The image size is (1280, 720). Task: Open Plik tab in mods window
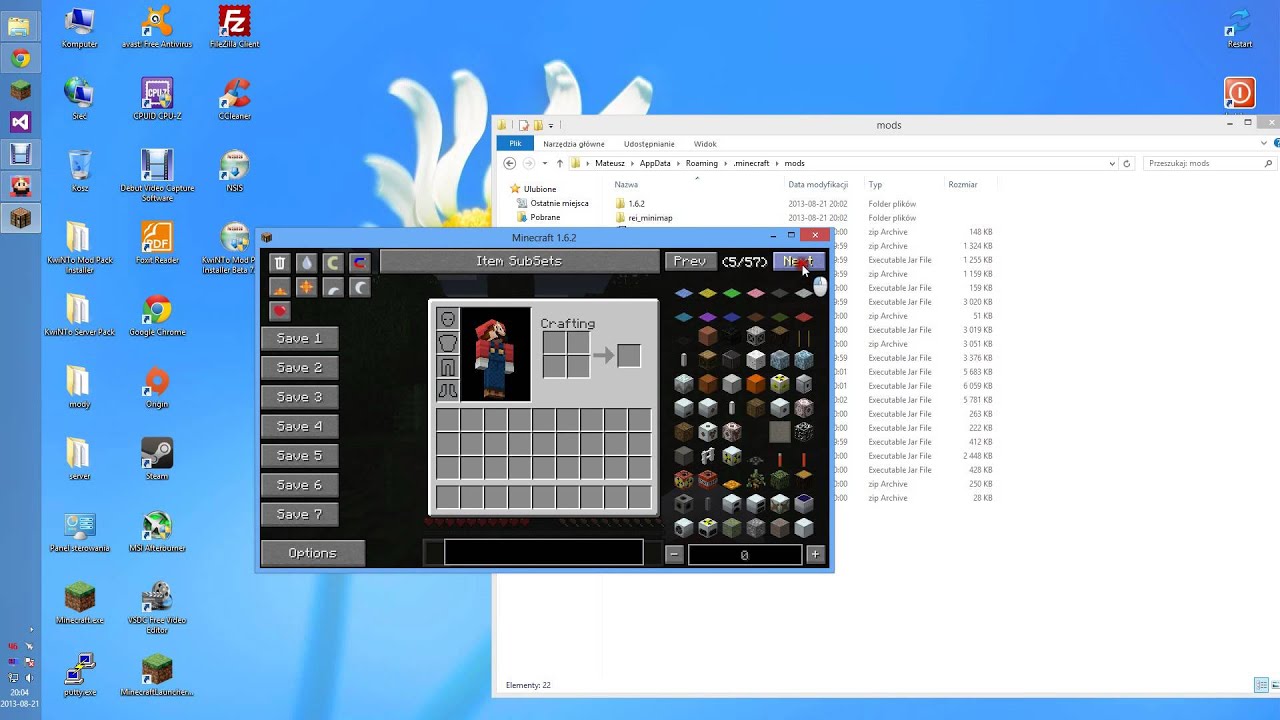click(516, 144)
